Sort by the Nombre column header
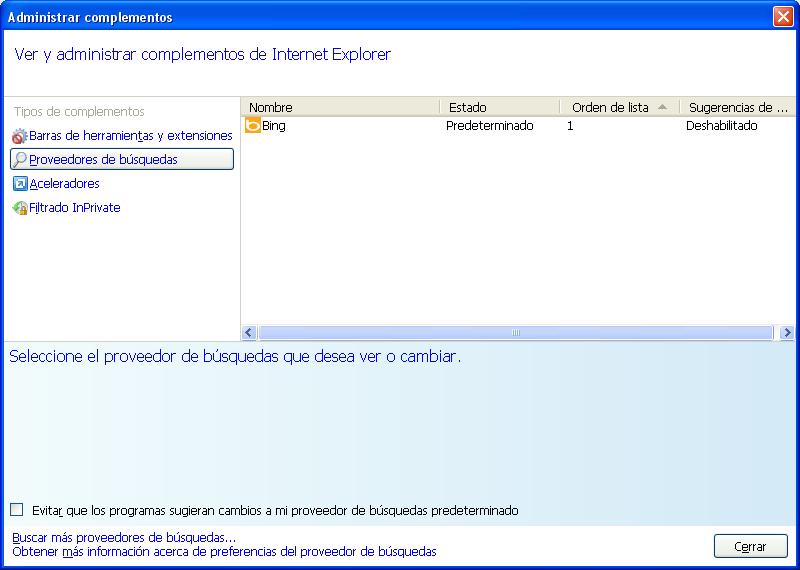Screen dimensions: 800x570 click(340, 107)
